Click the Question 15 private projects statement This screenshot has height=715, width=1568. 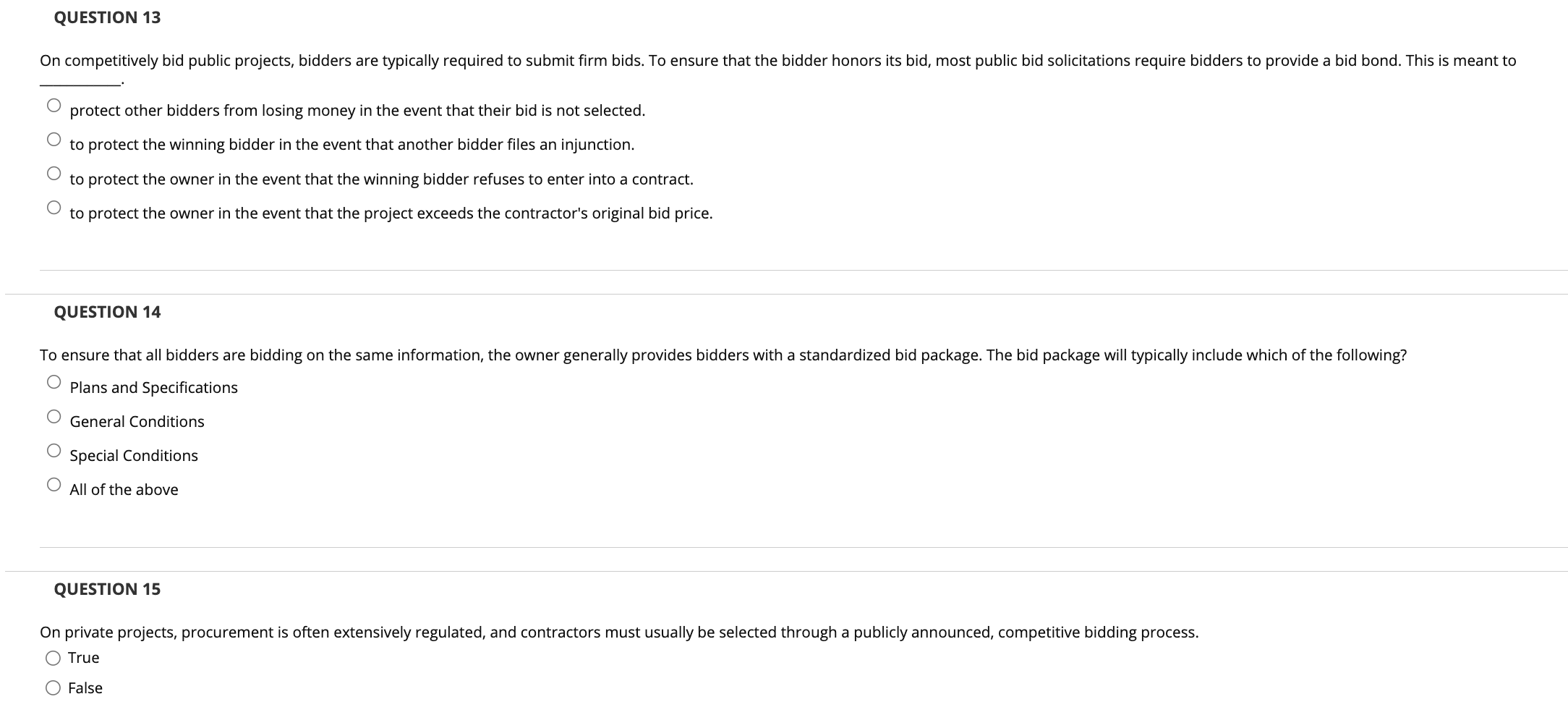click(x=619, y=632)
